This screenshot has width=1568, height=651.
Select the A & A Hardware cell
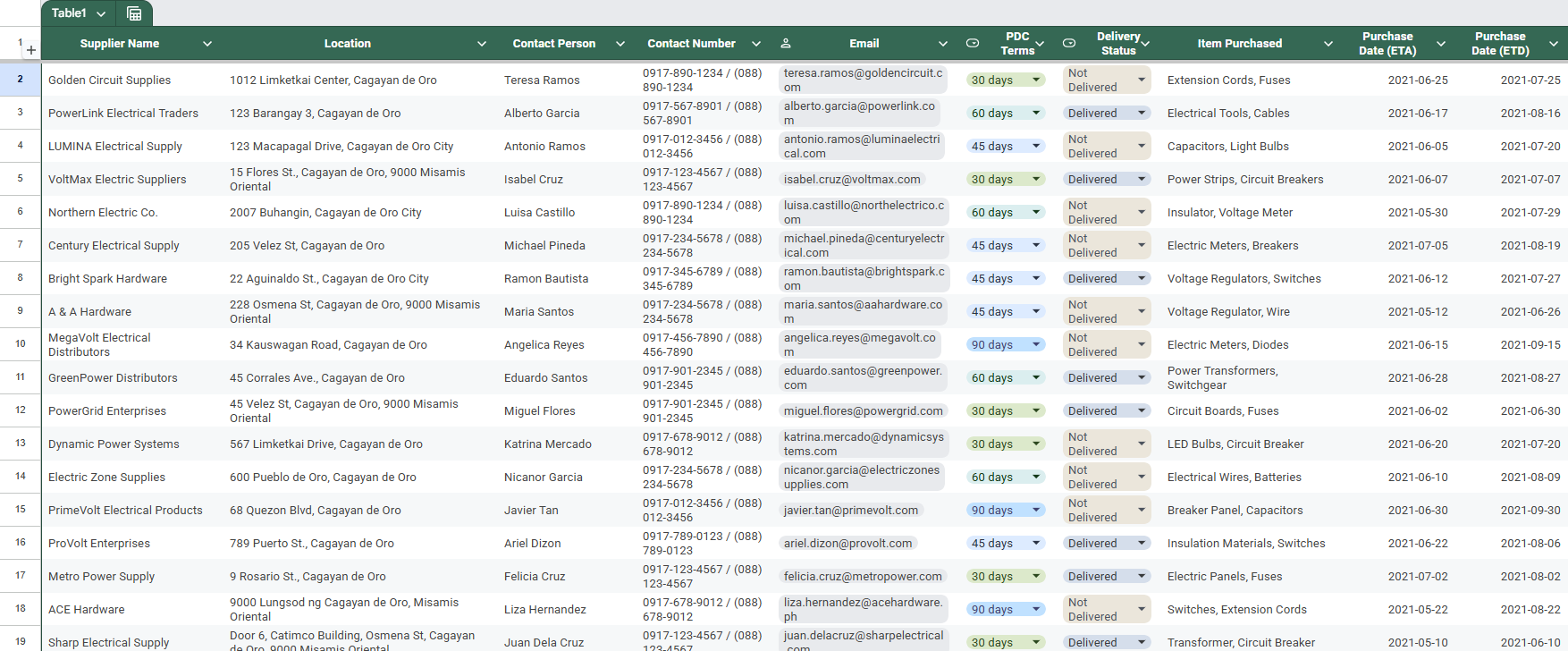pos(132,311)
